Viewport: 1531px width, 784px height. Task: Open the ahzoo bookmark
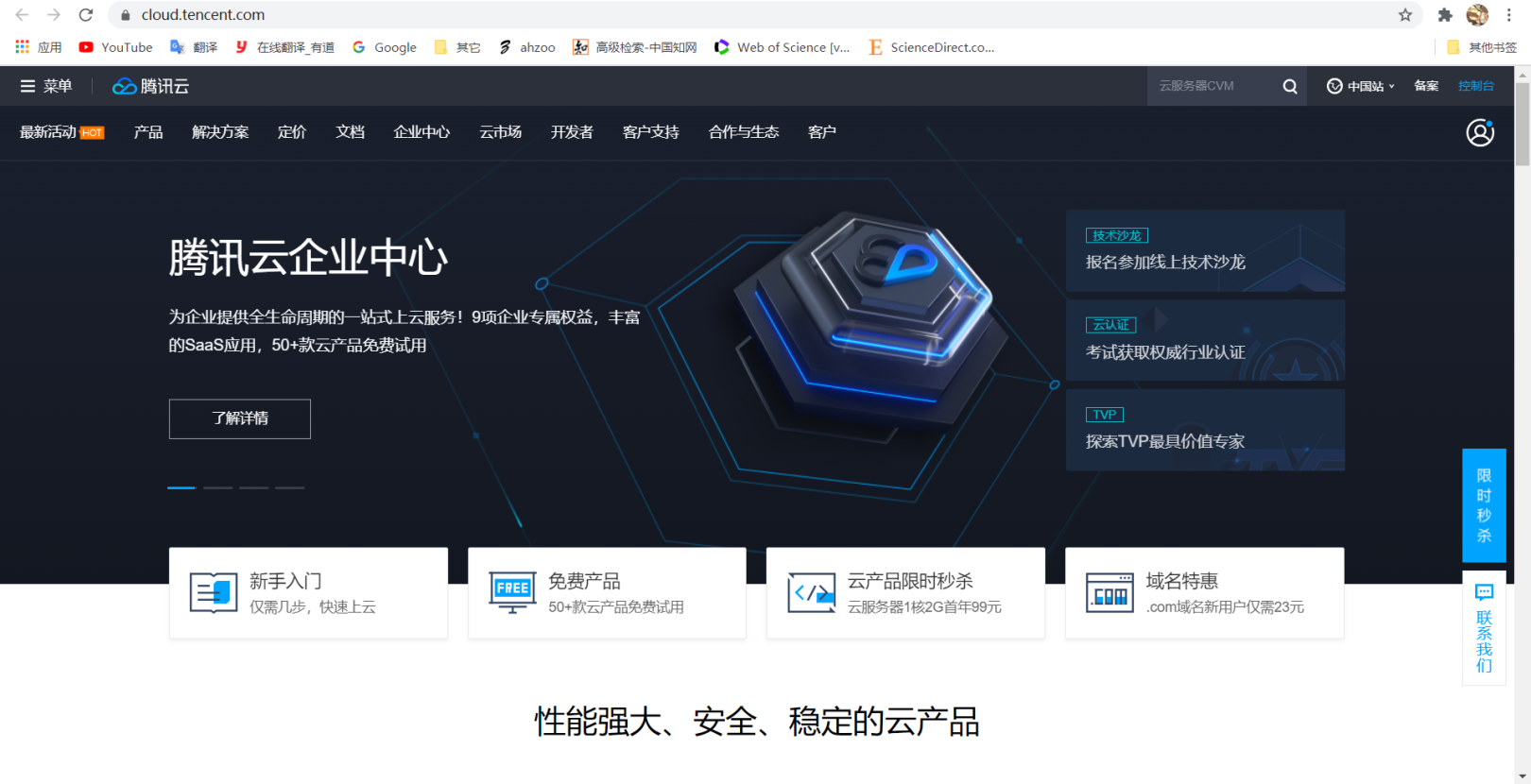click(526, 47)
